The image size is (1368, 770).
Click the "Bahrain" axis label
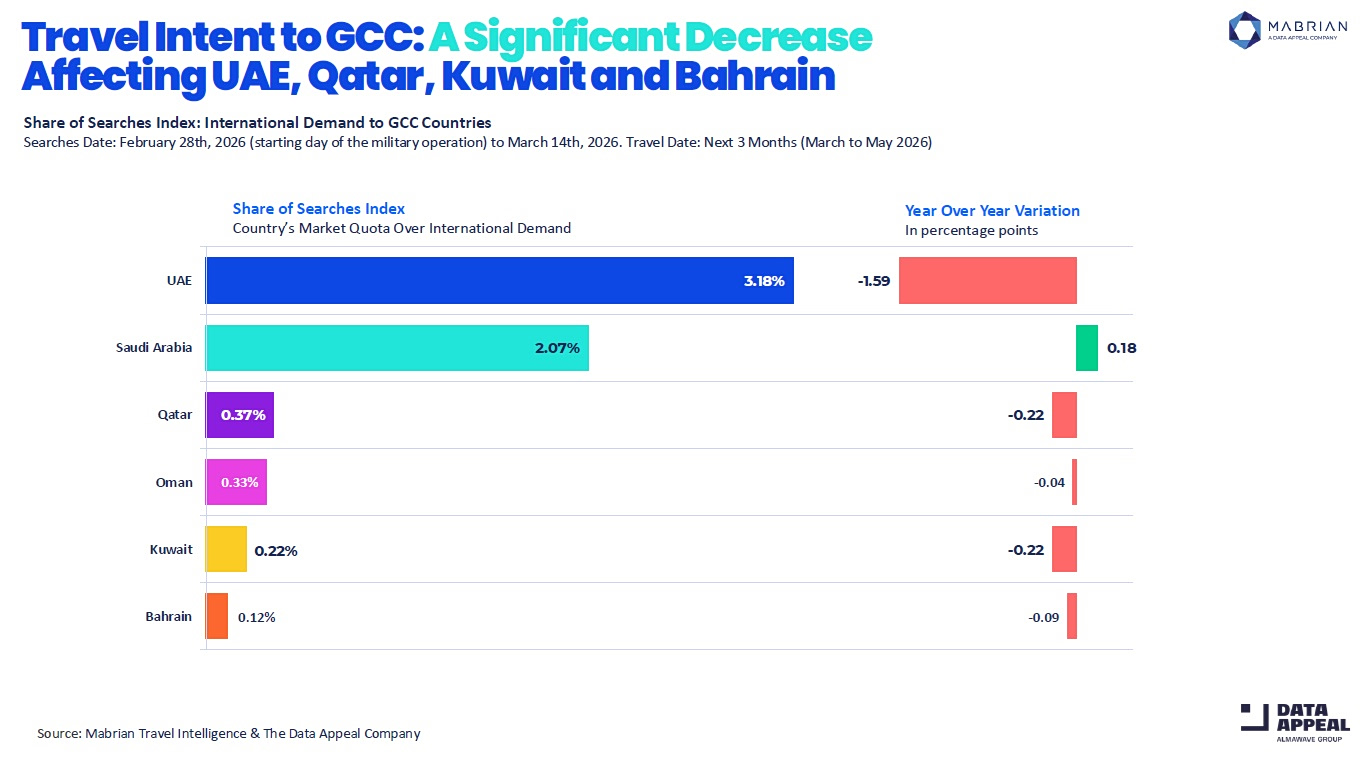168,616
